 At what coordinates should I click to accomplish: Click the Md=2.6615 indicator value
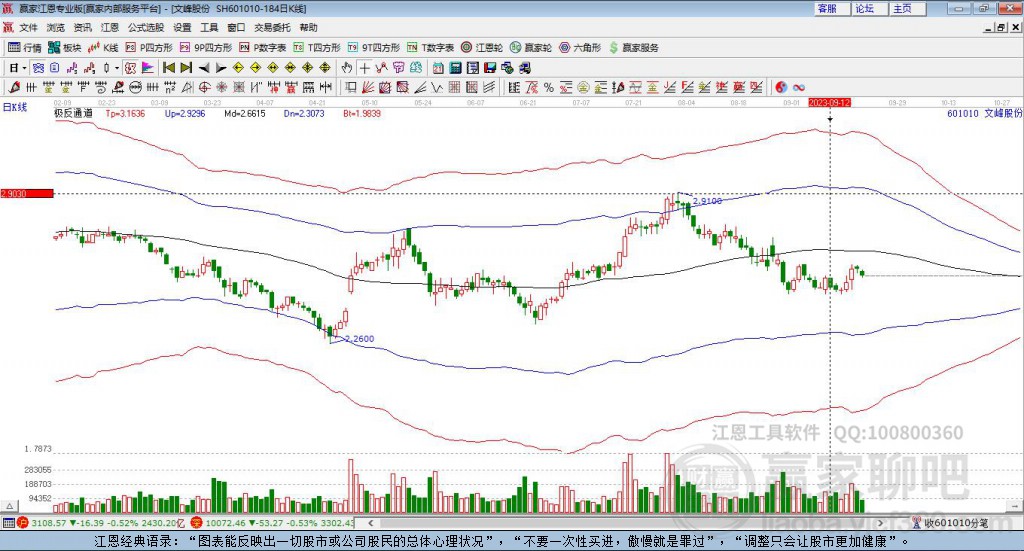point(245,113)
